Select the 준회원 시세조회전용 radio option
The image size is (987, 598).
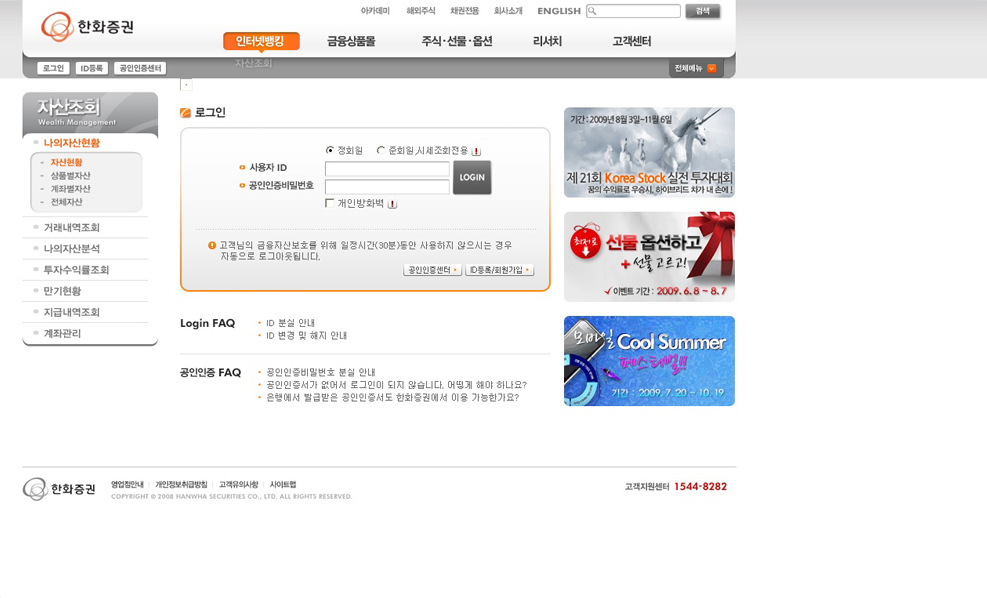coord(381,151)
